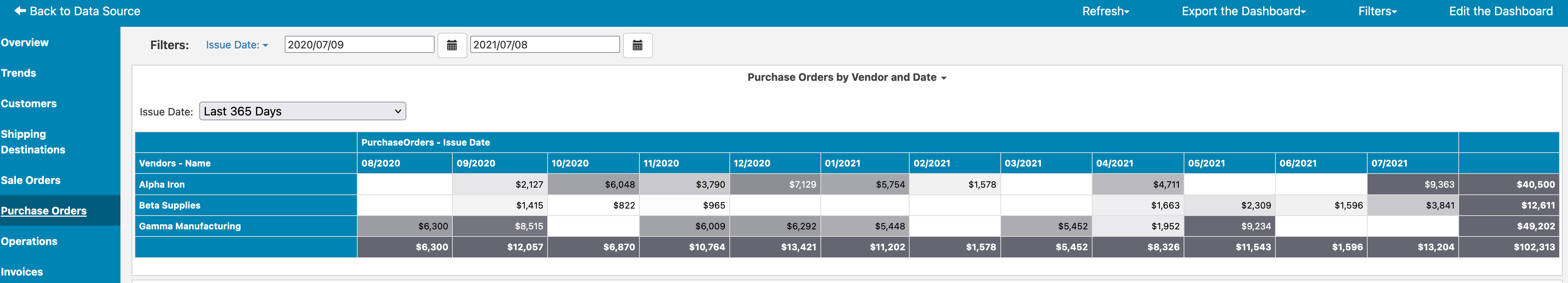Click Alpha Iron's $2,127 cell

click(500, 184)
